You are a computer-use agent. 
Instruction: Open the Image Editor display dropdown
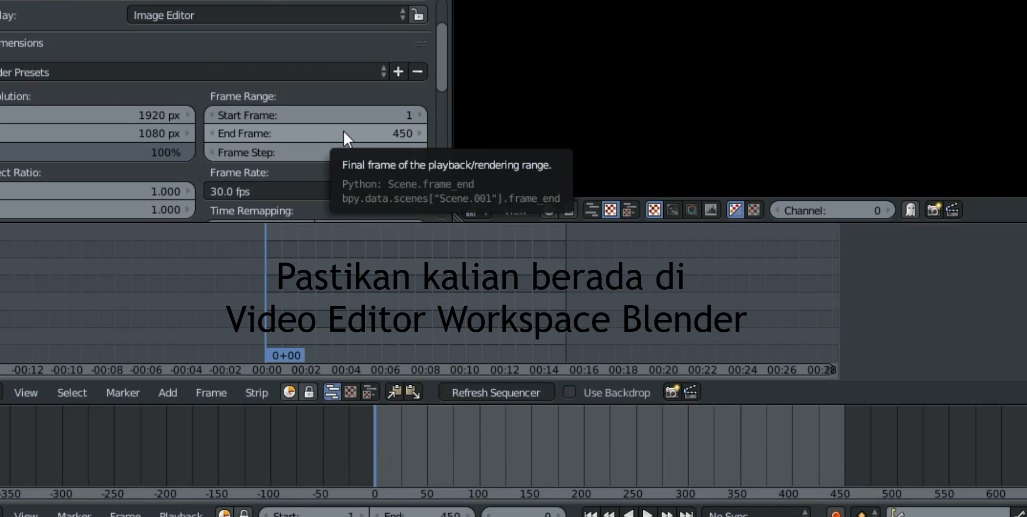click(267, 15)
